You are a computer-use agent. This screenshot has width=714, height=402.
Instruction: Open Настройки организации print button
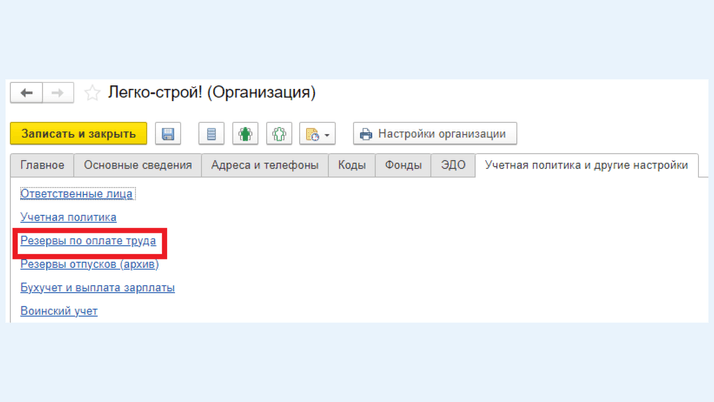click(x=435, y=134)
